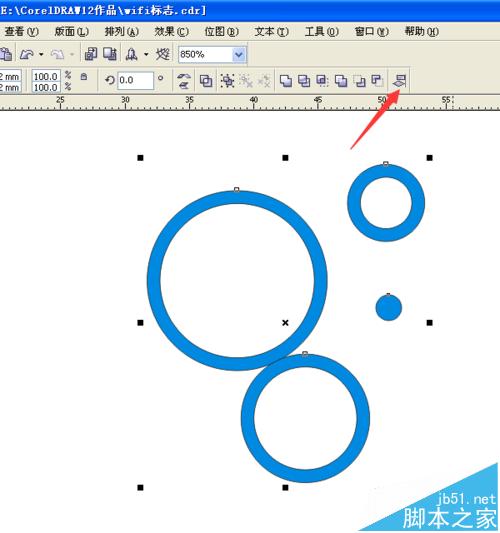Viewport: 500px width, 533px height.
Task: Toggle the lock ratio padlock
Action: 84,76
